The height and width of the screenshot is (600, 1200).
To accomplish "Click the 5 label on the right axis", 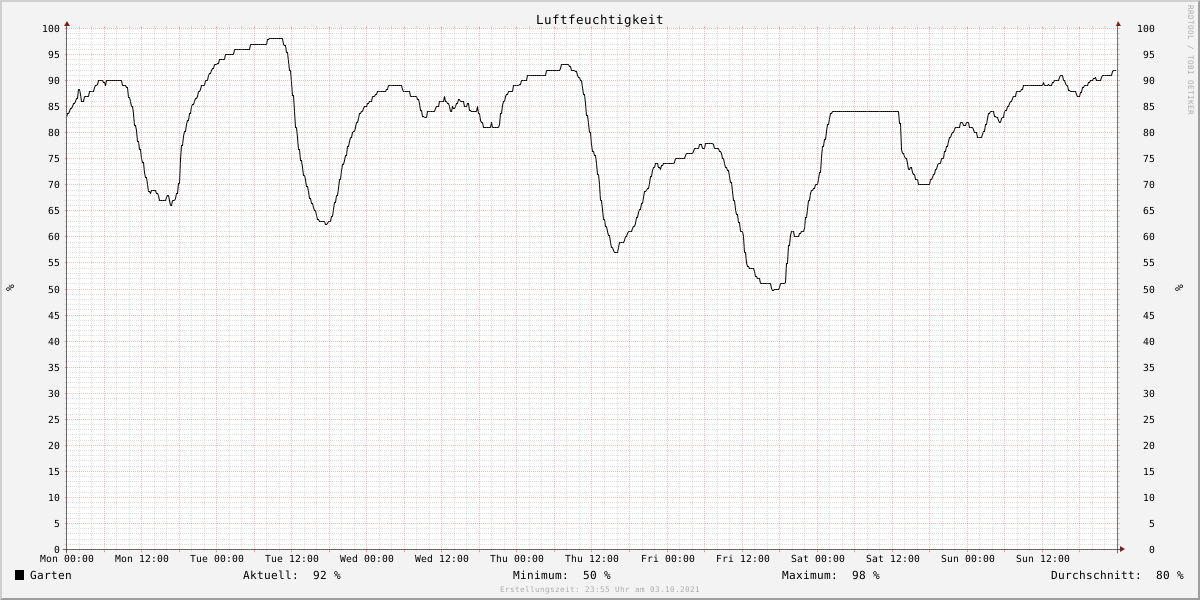I will (1152, 523).
